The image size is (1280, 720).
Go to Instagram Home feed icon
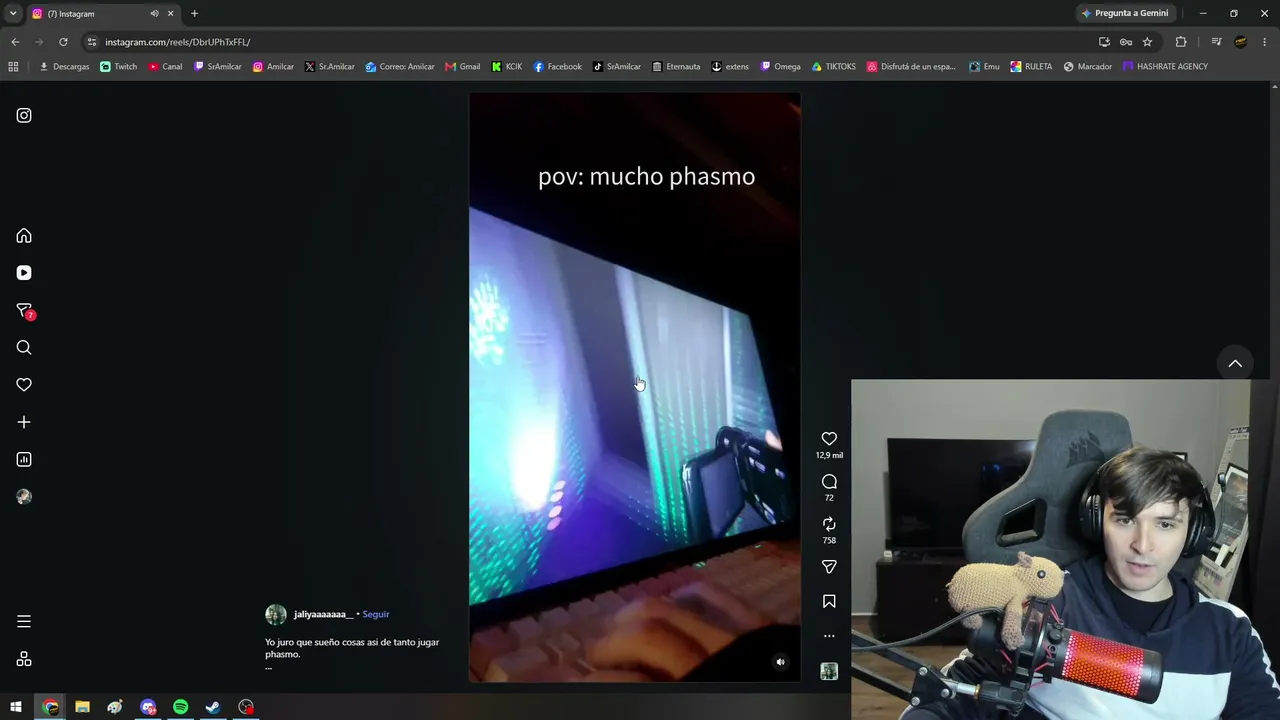[x=24, y=236]
